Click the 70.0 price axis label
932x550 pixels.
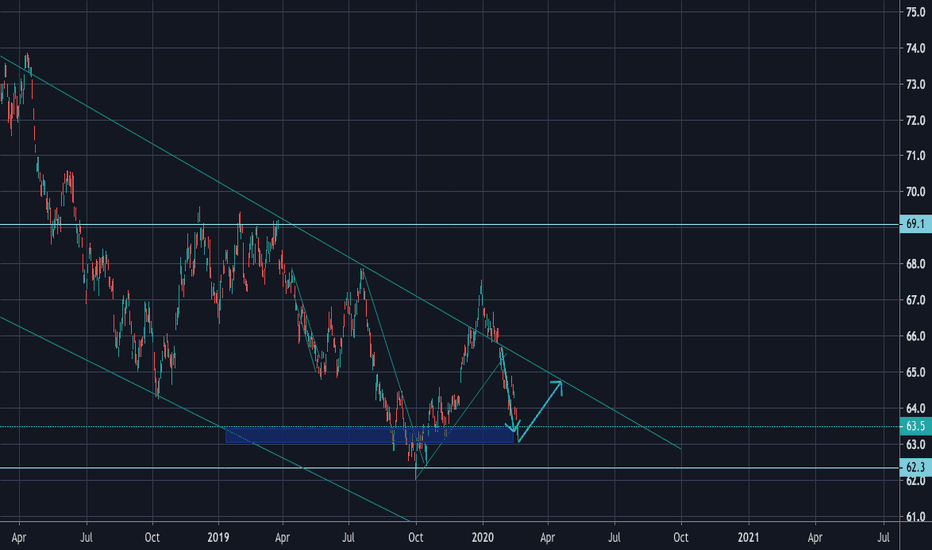click(x=915, y=192)
